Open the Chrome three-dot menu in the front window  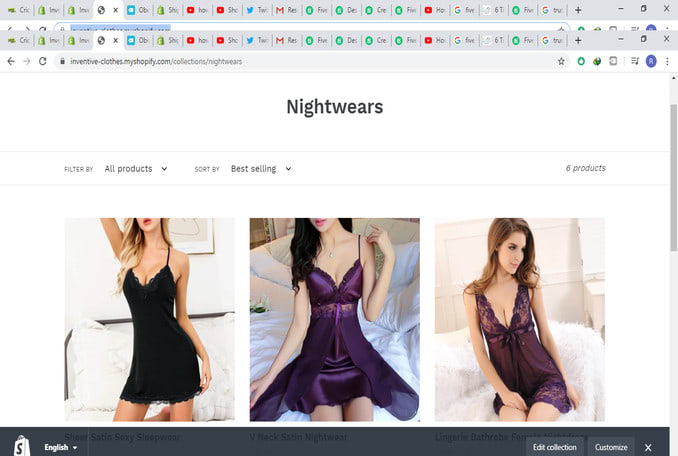667,61
